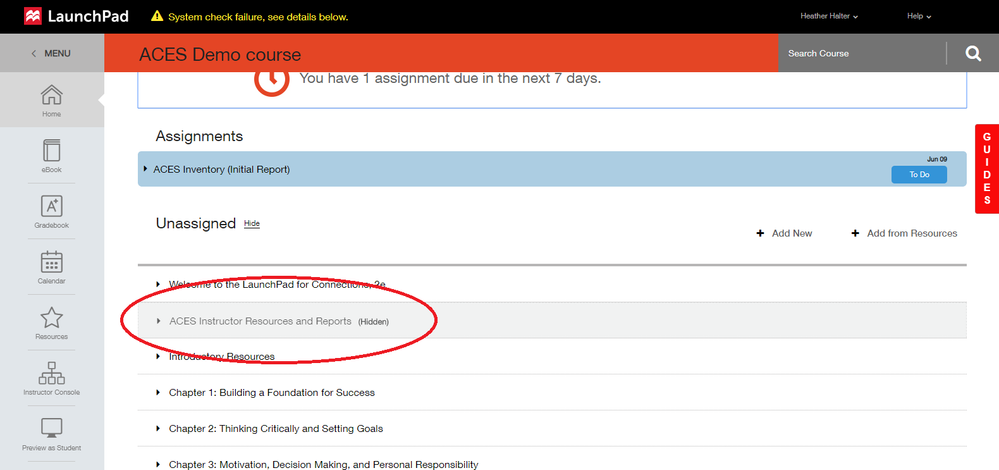Click the To Do button

pos(918,174)
